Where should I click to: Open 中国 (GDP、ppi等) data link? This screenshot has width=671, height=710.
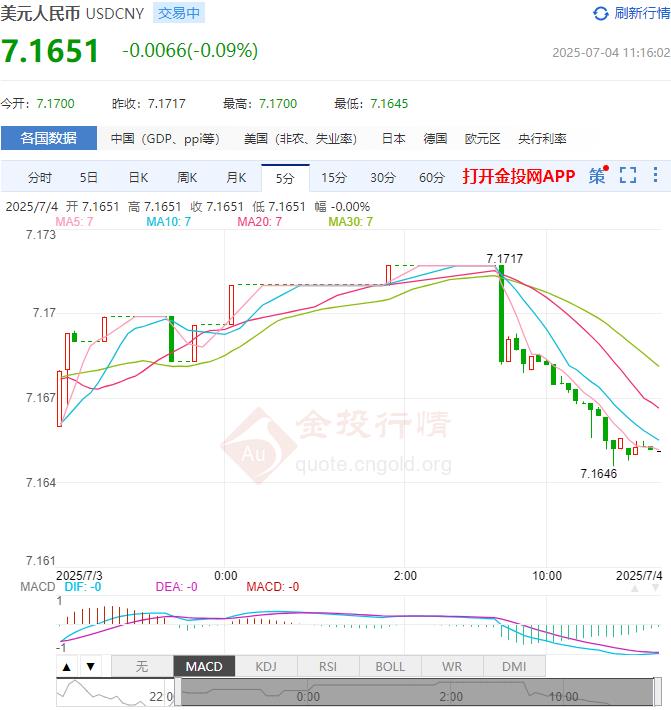[165, 139]
